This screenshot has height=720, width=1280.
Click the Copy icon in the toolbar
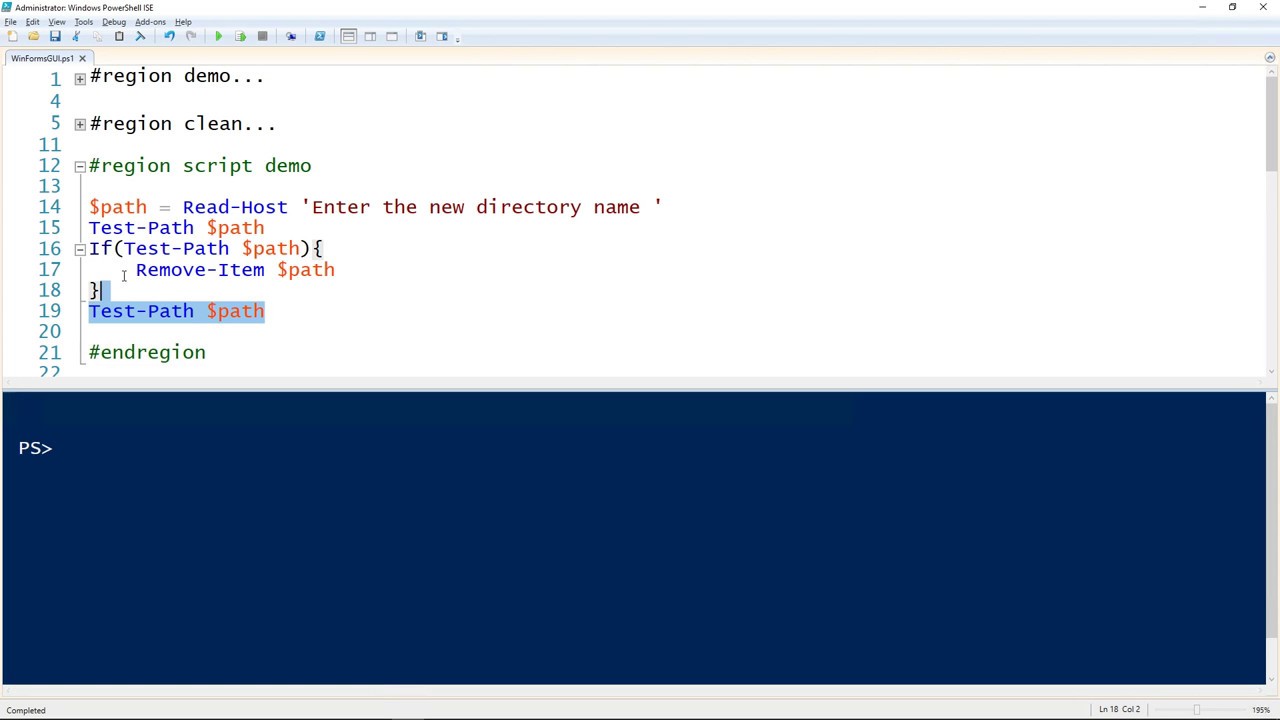[x=97, y=36]
